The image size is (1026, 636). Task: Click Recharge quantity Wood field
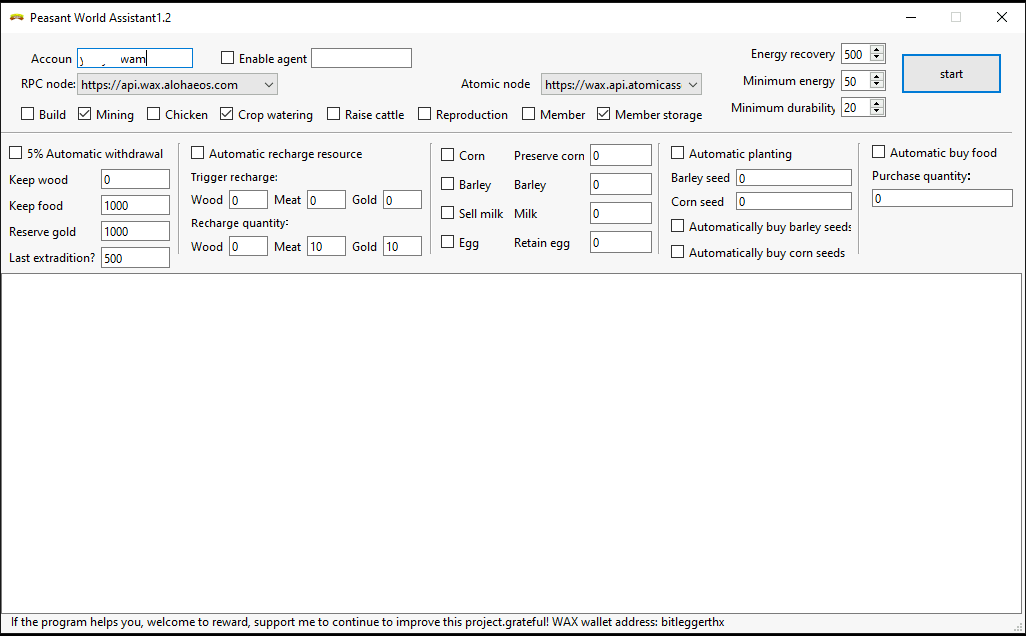tap(249, 246)
